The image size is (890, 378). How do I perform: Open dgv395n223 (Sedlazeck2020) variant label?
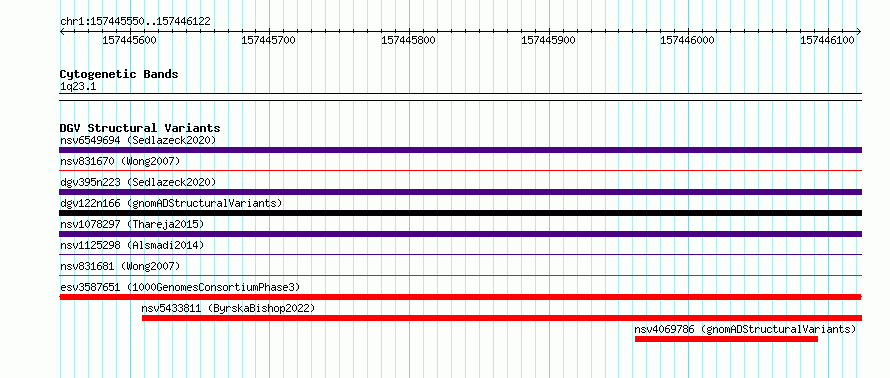coord(138,182)
